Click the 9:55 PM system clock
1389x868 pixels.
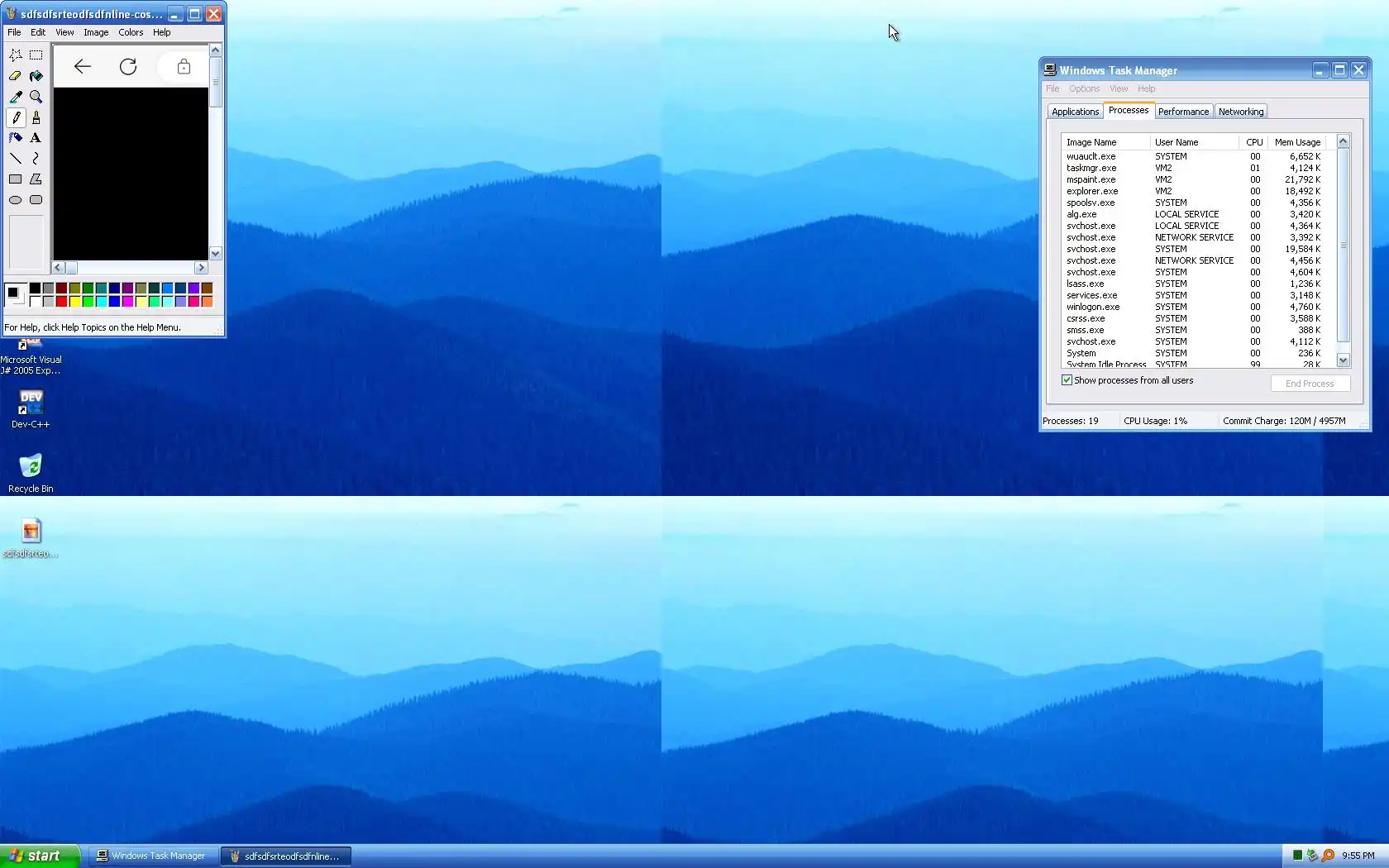1358,856
